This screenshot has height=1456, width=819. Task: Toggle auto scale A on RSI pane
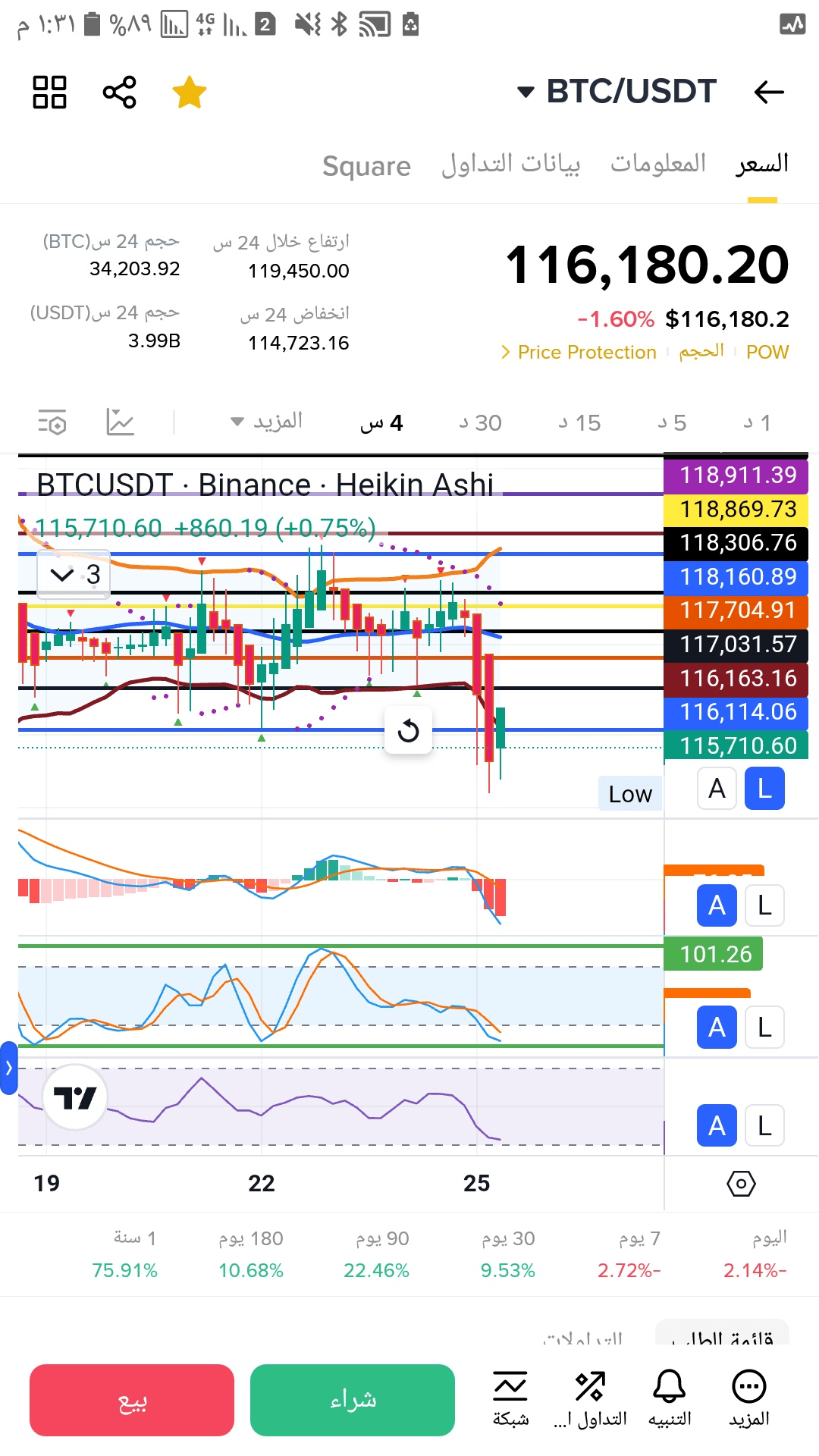pos(717,1126)
